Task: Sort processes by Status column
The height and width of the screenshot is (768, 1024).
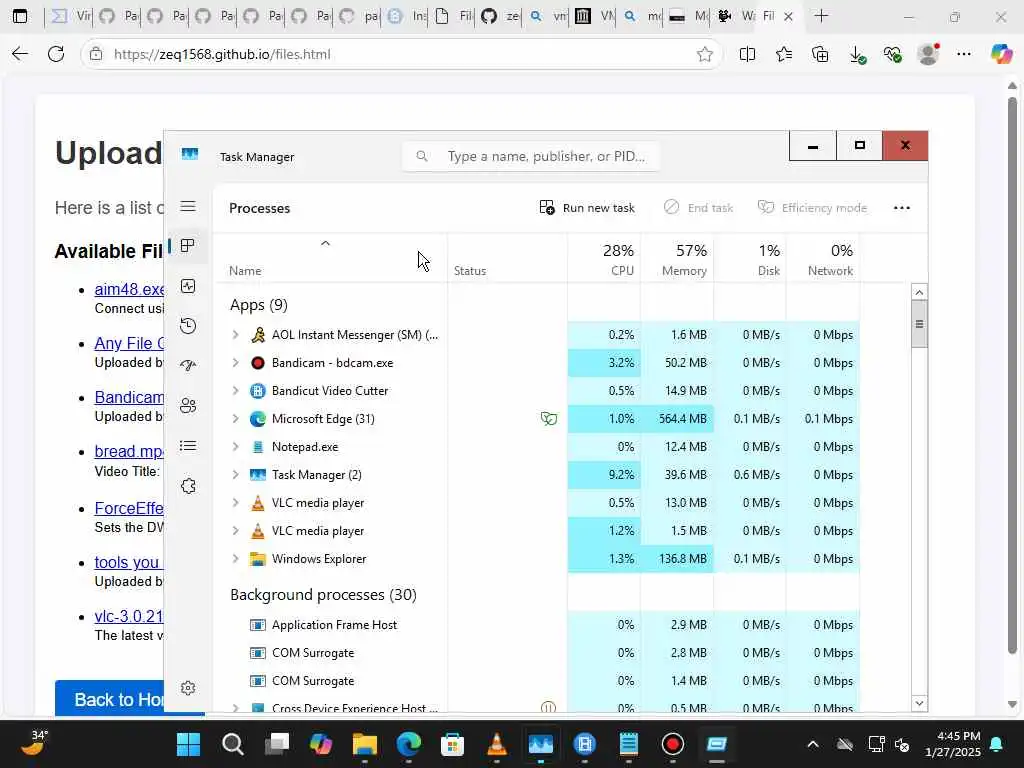Action: click(x=507, y=259)
